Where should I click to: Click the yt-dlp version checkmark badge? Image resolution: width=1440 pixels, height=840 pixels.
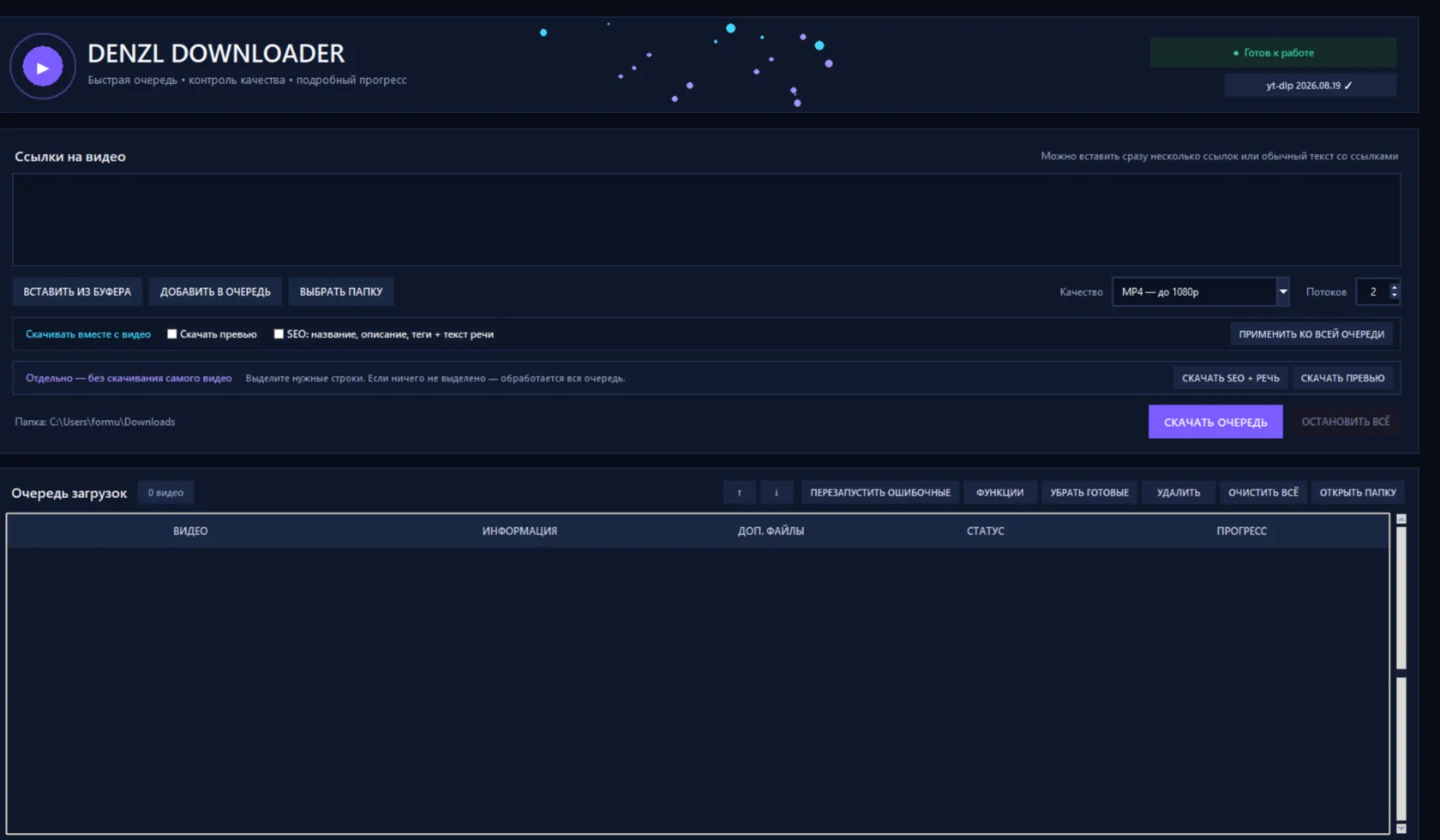click(x=1310, y=85)
